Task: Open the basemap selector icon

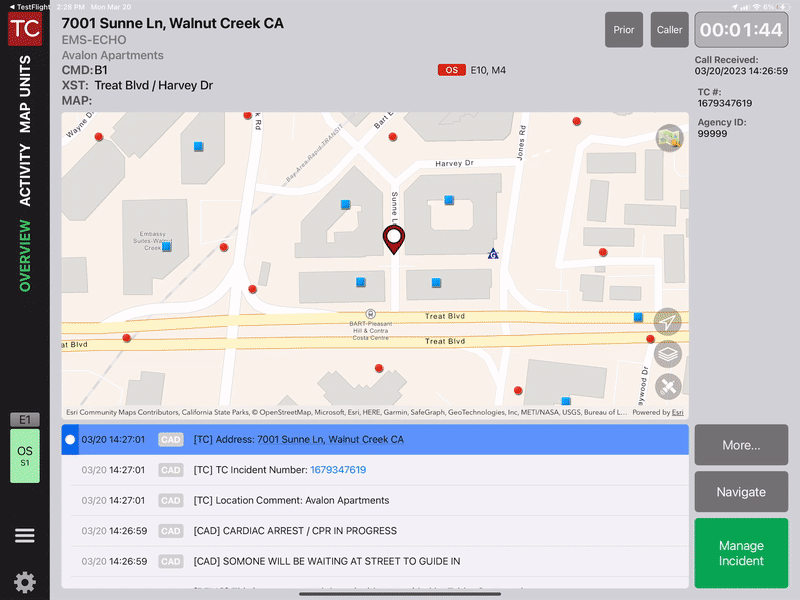Action: pyautogui.click(x=668, y=138)
